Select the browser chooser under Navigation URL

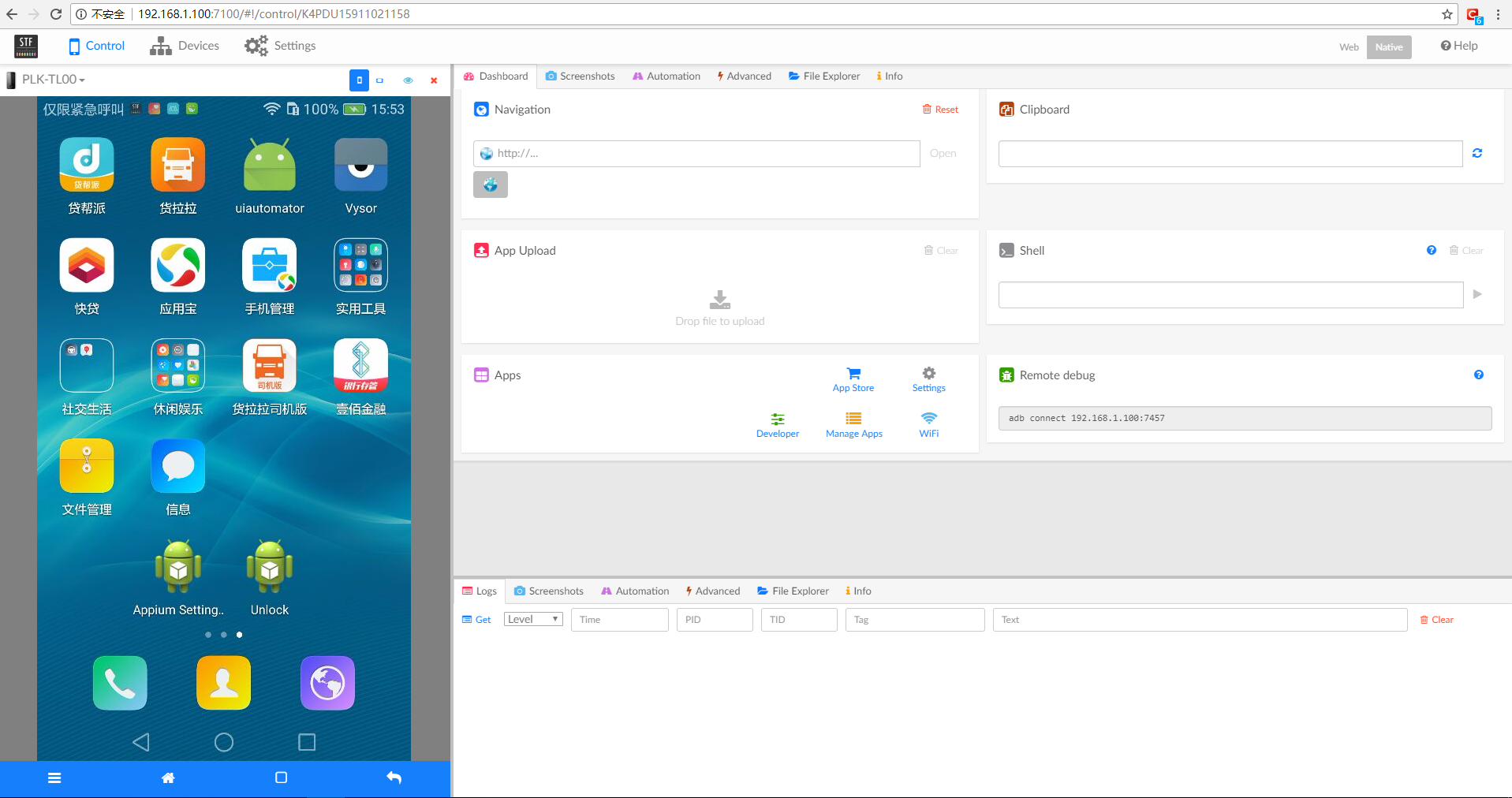coord(491,185)
